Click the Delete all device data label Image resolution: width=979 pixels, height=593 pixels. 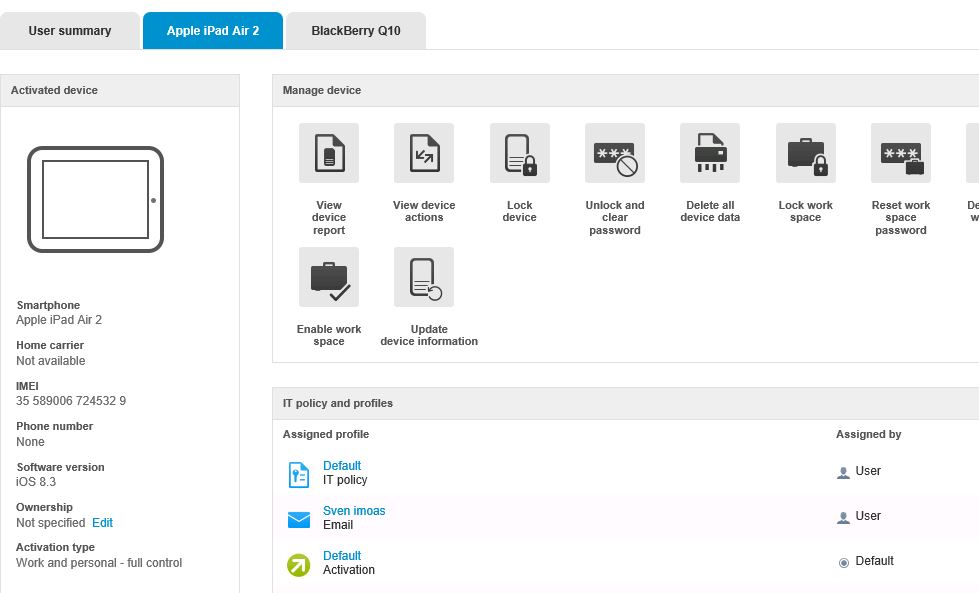point(710,211)
